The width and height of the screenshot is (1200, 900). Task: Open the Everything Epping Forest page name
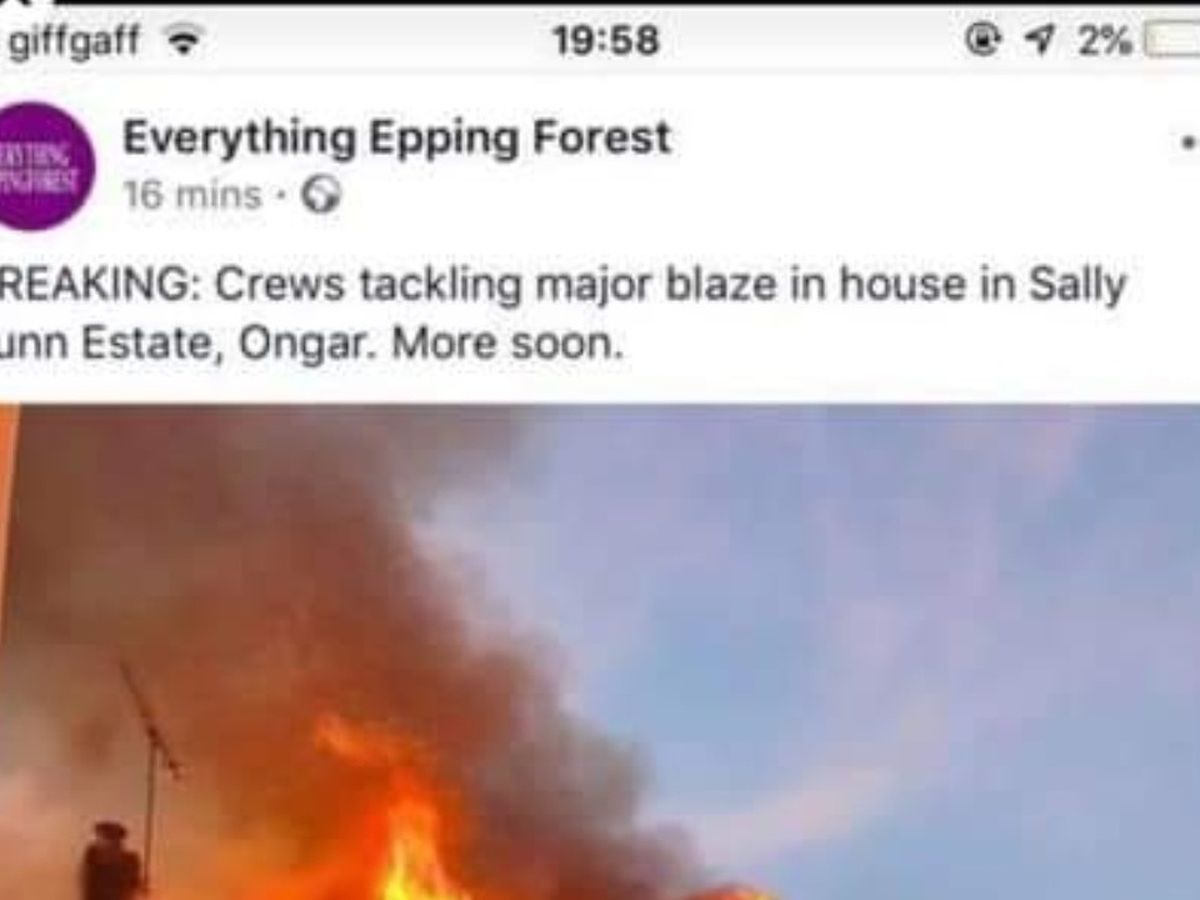coord(396,138)
